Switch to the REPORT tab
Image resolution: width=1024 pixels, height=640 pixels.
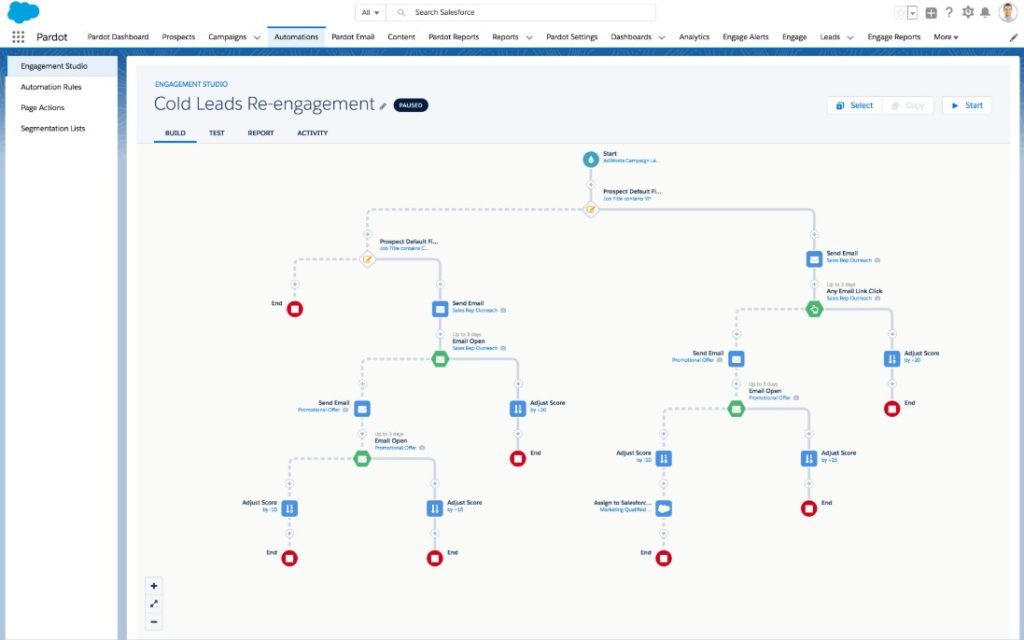[261, 133]
